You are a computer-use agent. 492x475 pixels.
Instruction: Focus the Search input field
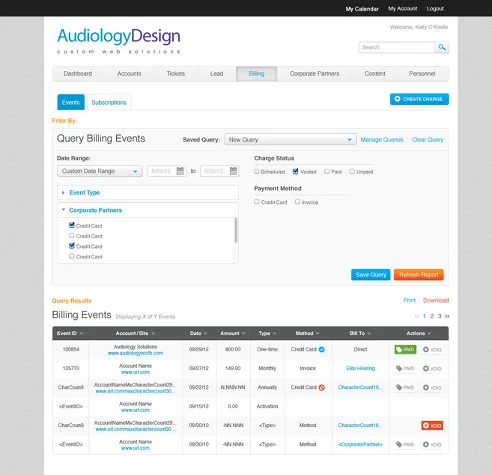(397, 47)
